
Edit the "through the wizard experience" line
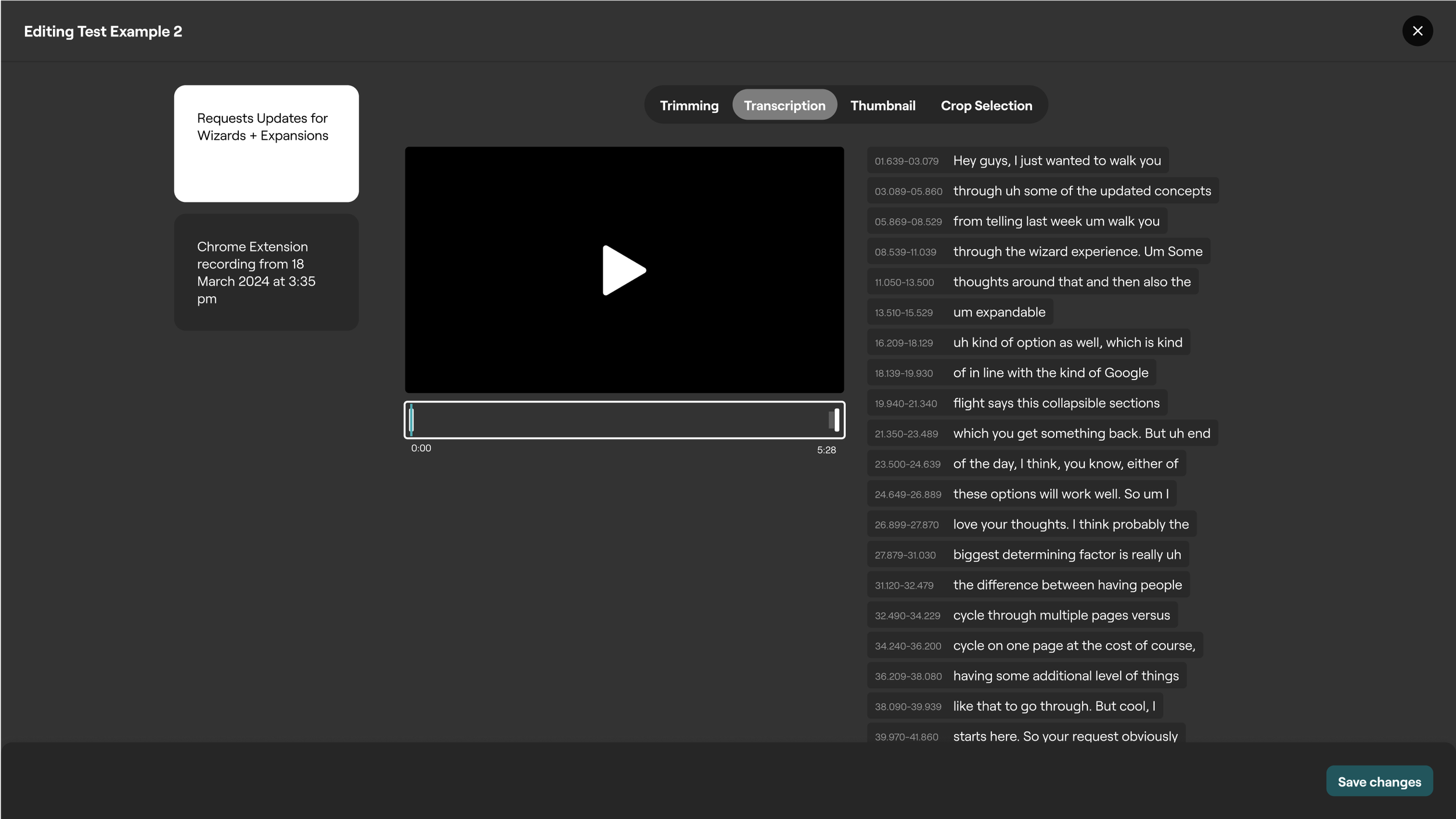pyautogui.click(x=1077, y=251)
